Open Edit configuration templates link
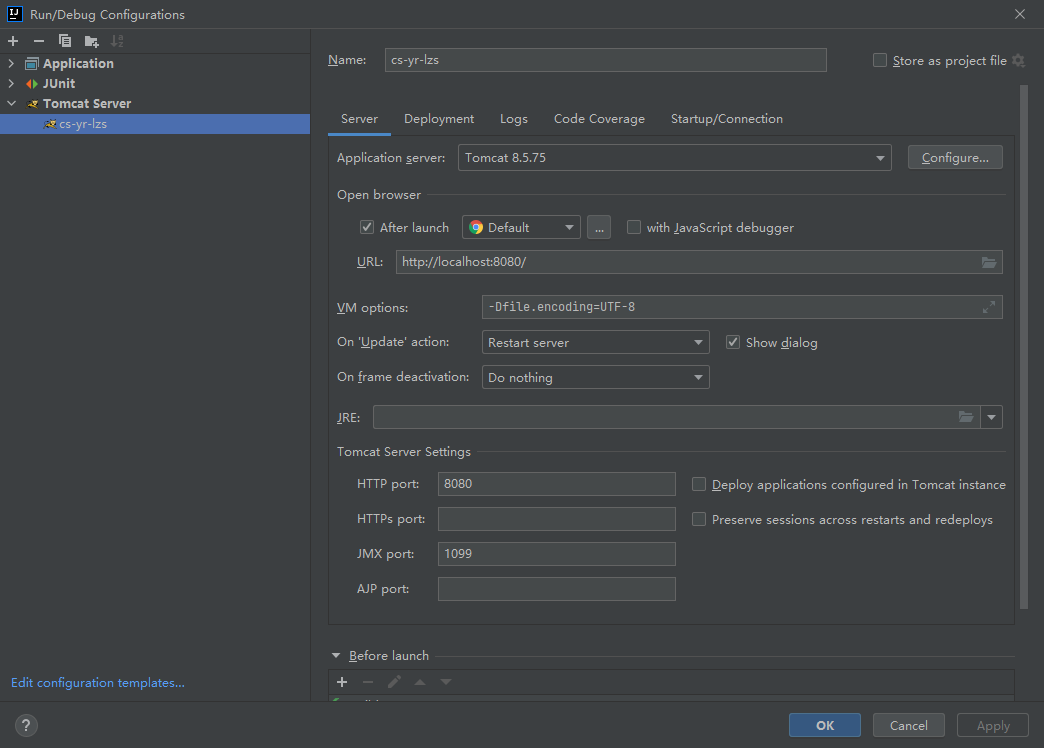Screen dimensions: 1044x748 coord(98,683)
